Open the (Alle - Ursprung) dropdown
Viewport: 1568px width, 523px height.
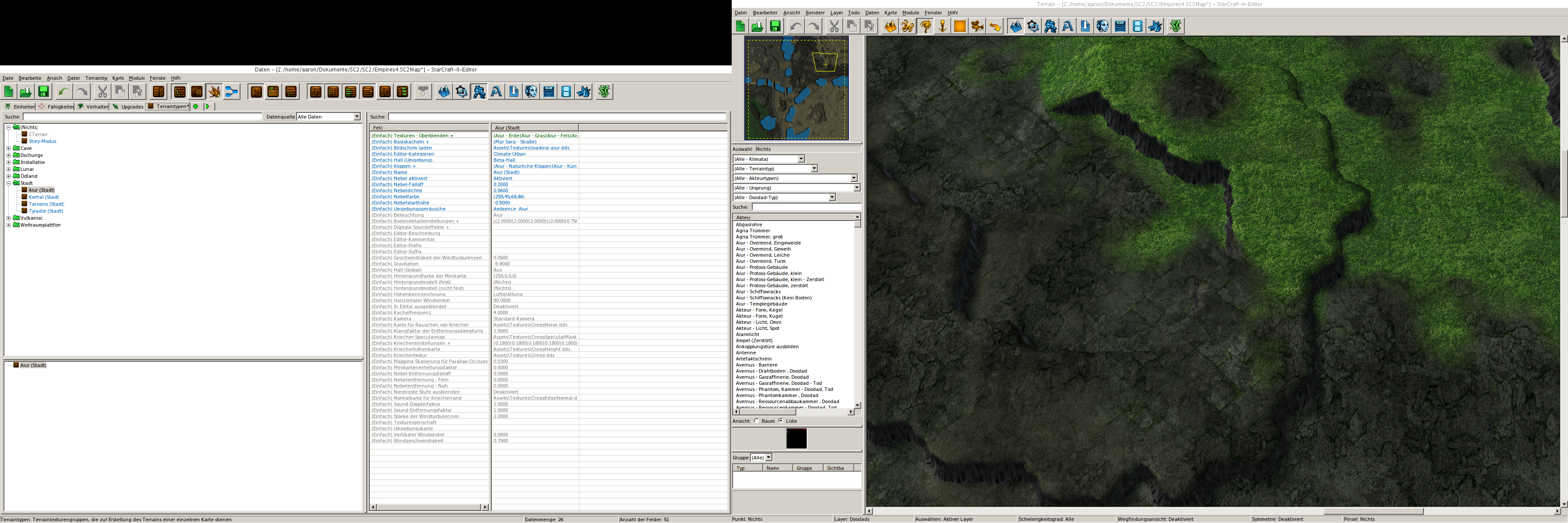tap(797, 188)
